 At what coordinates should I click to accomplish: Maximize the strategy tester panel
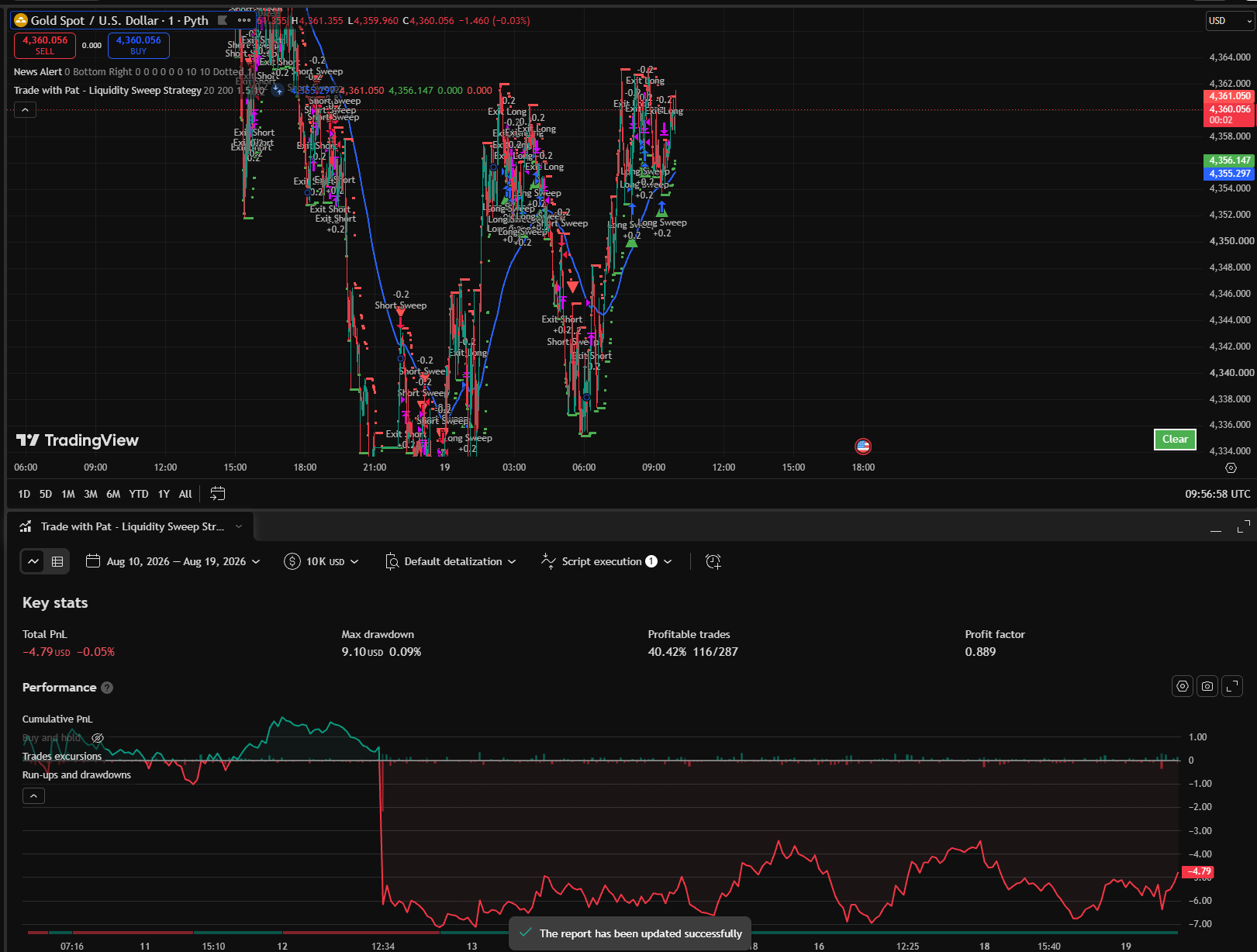tap(1244, 526)
